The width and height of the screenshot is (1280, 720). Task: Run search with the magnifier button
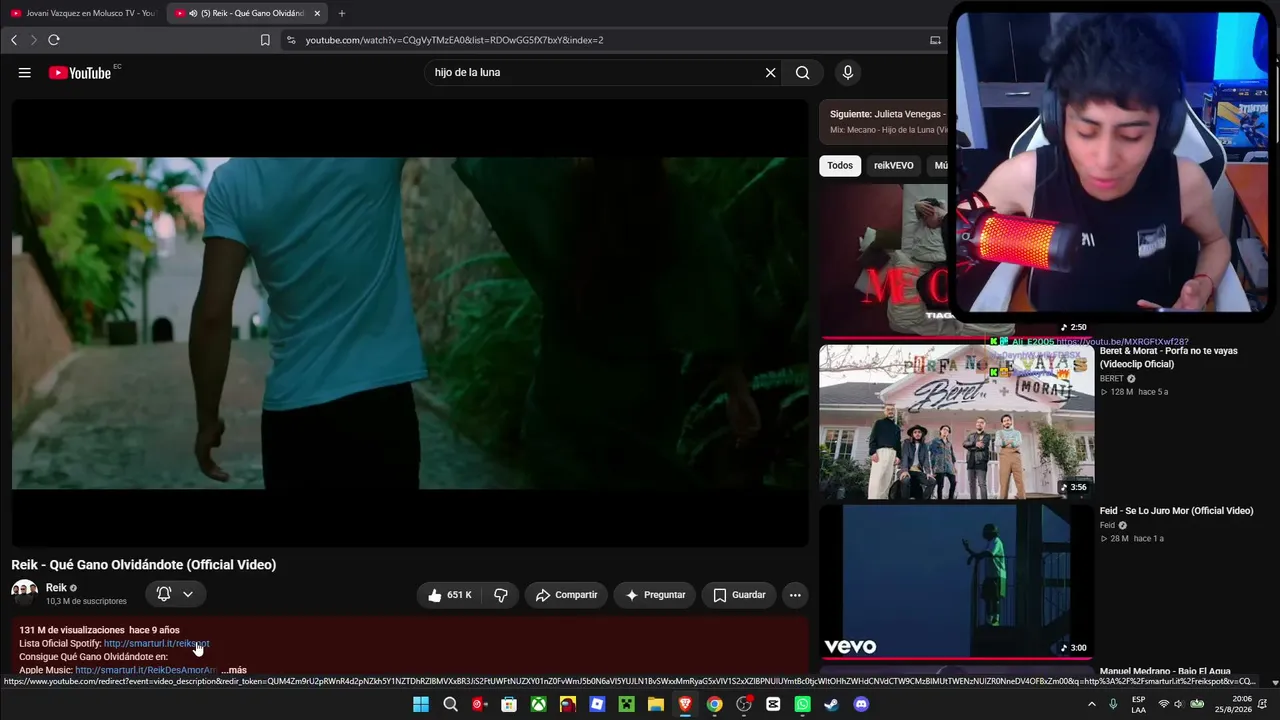click(x=802, y=73)
